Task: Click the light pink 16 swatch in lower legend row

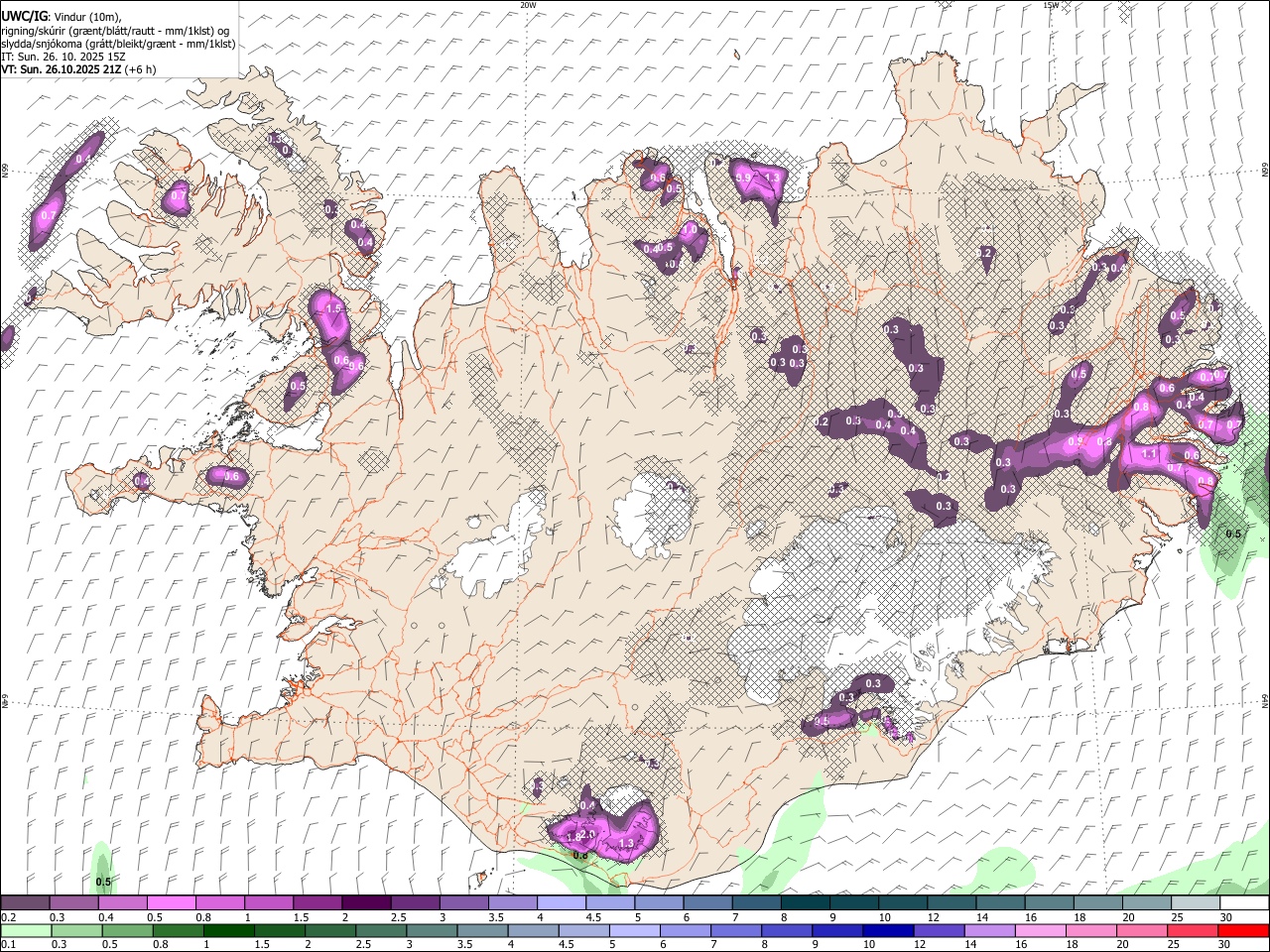Action: [1040, 930]
